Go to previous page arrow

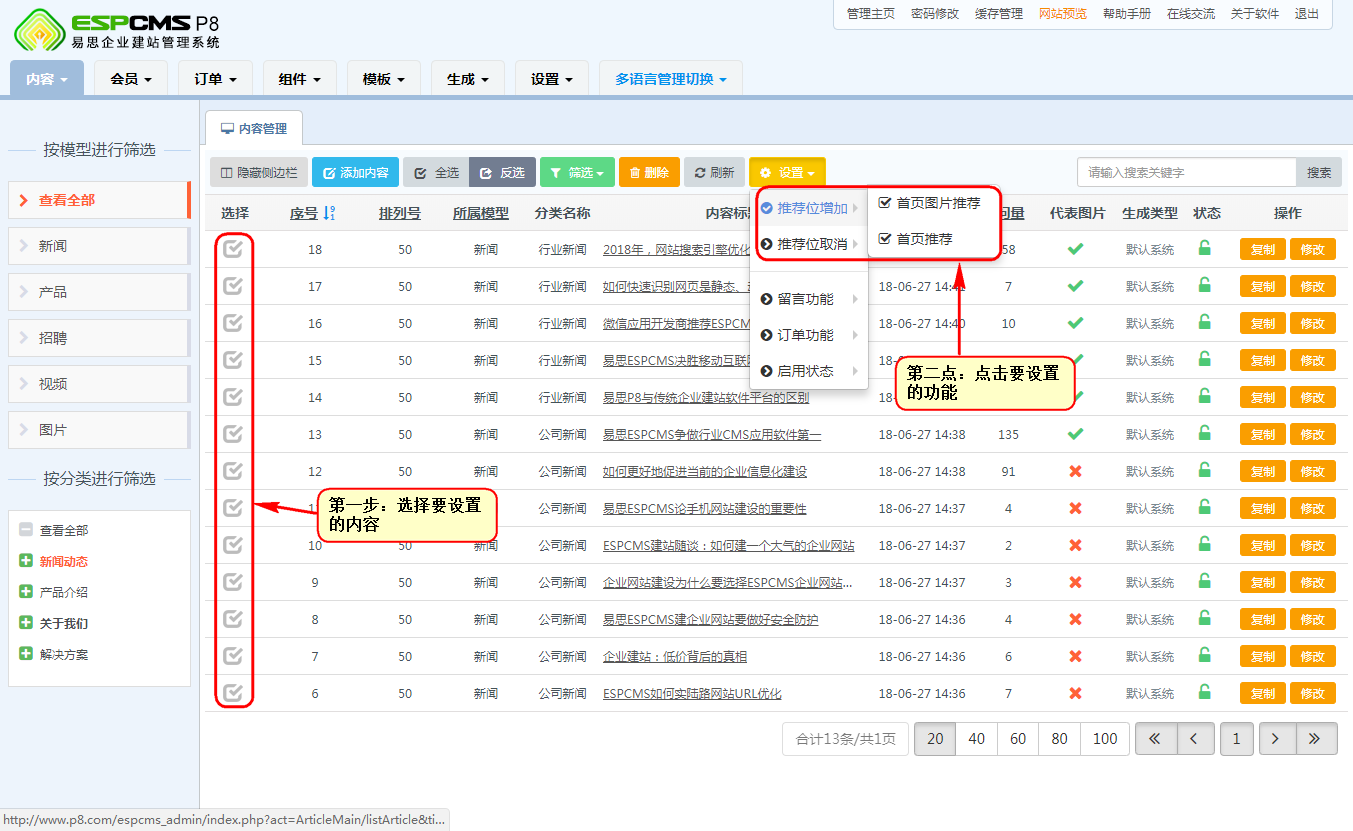tap(1195, 739)
